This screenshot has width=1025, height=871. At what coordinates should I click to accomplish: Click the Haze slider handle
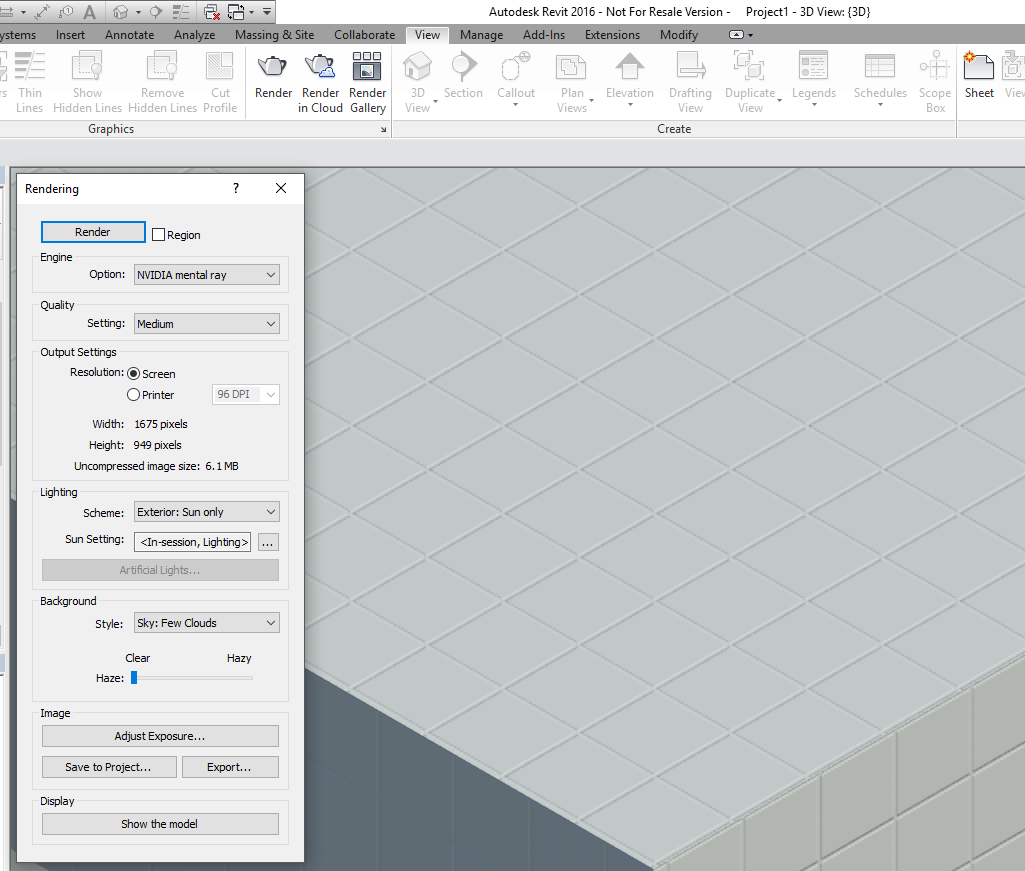[x=134, y=677]
